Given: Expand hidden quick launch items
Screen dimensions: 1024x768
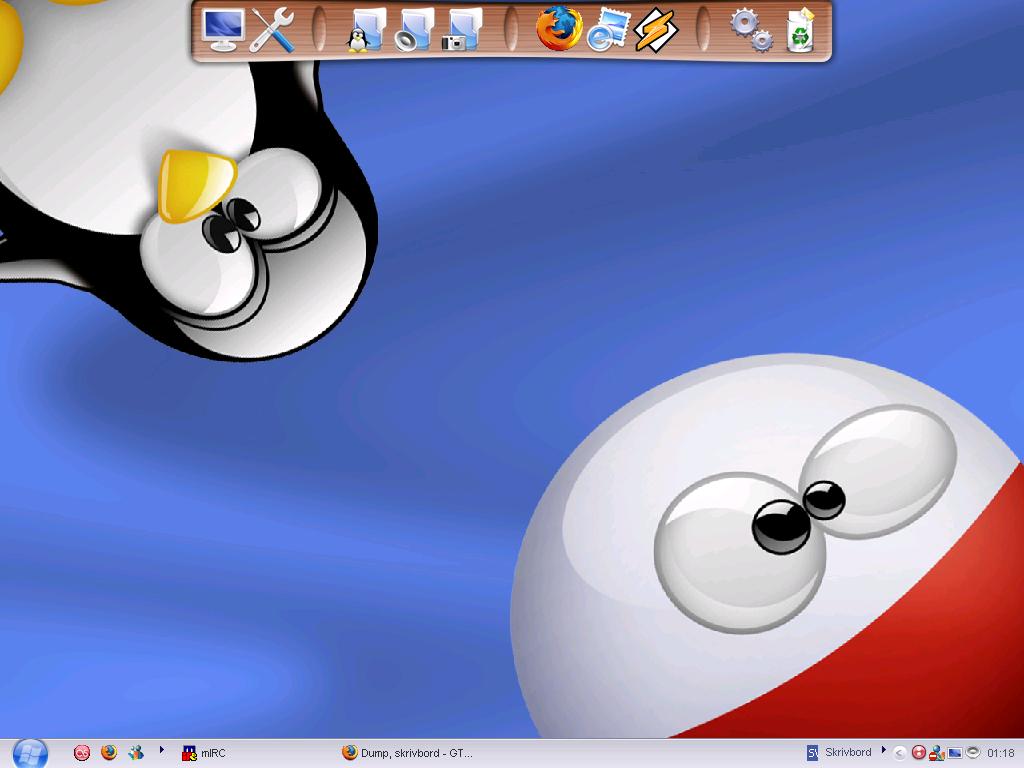Looking at the screenshot, I should point(161,750).
